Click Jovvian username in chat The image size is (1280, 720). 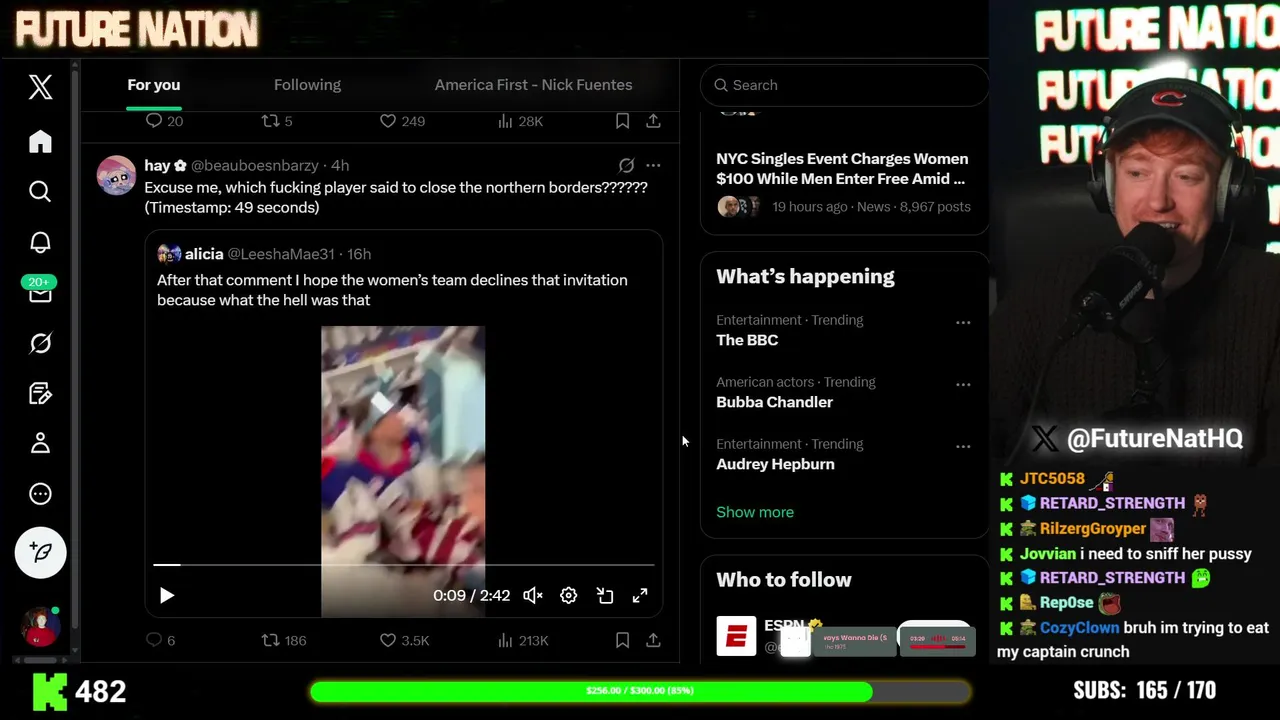[x=1048, y=553]
